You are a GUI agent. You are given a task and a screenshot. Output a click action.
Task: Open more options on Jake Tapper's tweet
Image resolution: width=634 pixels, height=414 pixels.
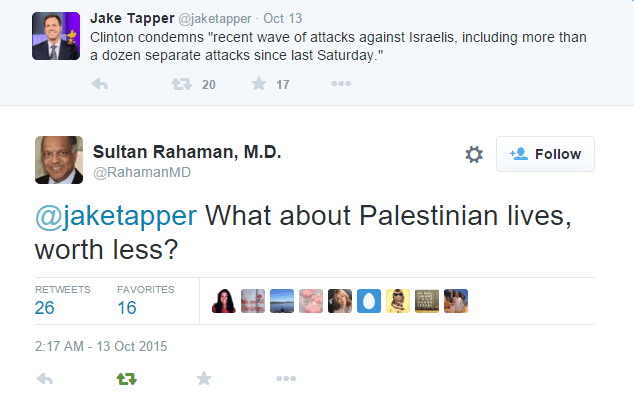tap(341, 85)
